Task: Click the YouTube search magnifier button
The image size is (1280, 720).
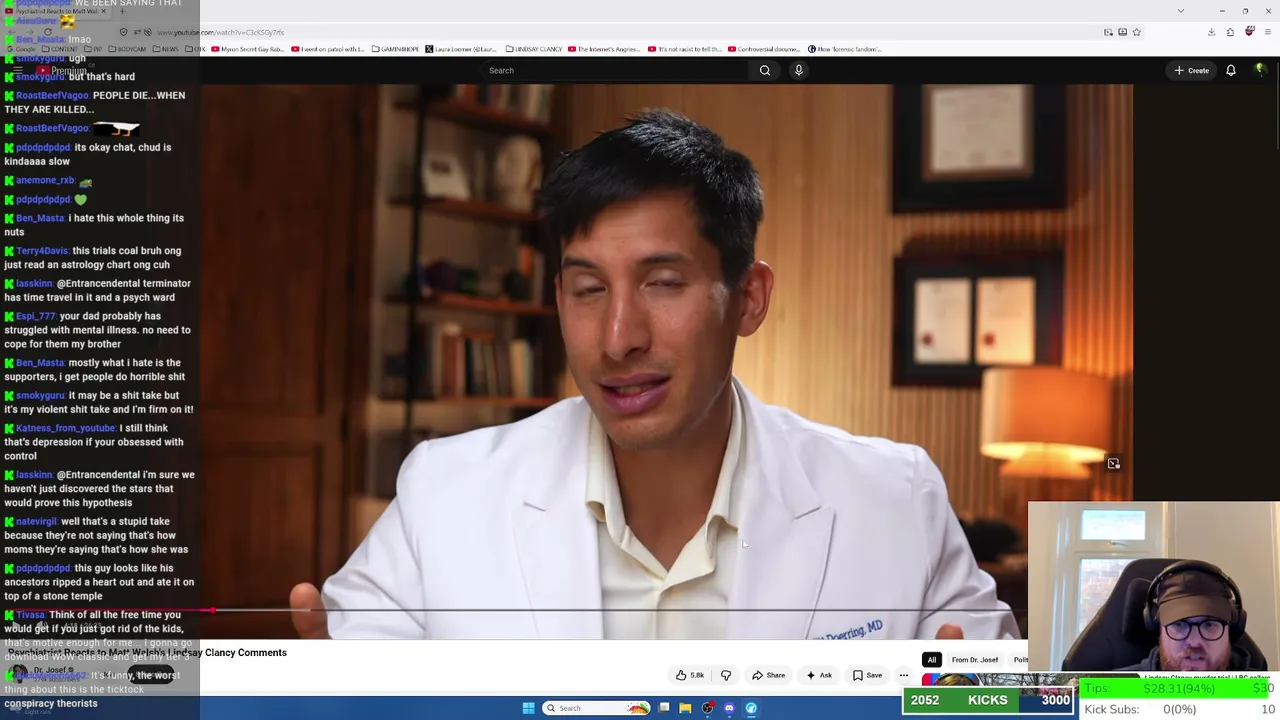Action: (x=764, y=70)
